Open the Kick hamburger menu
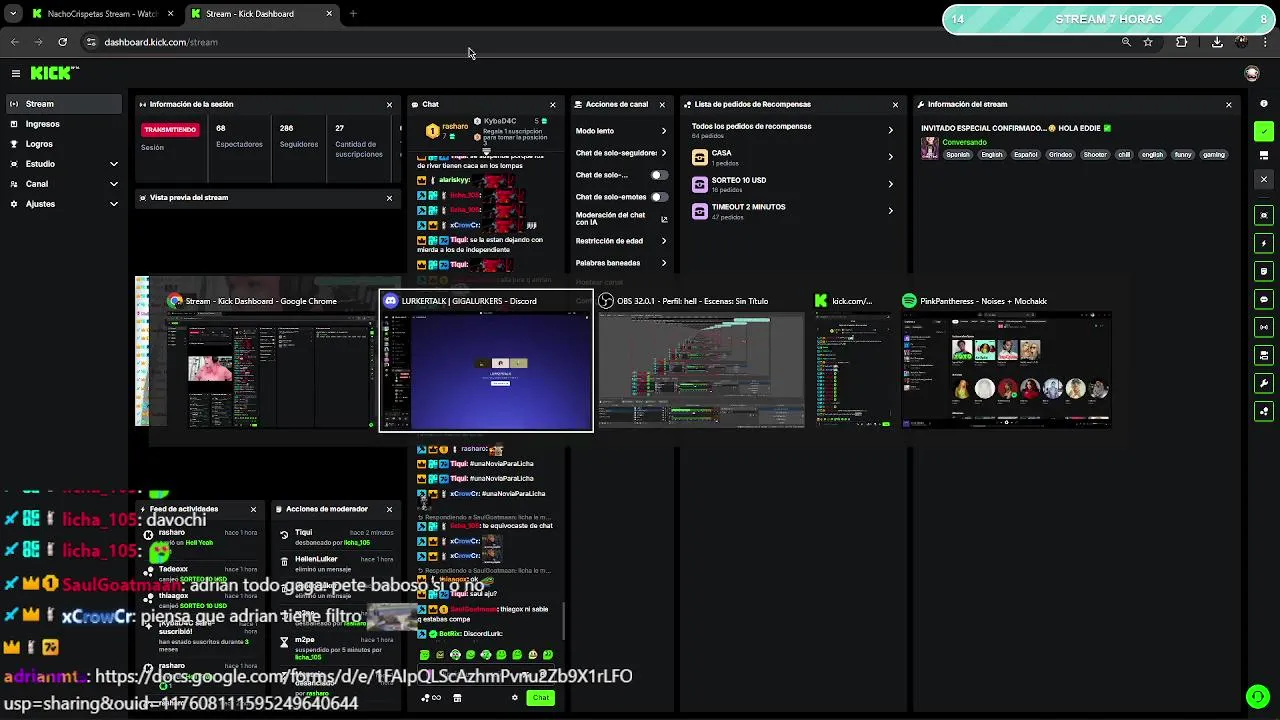Image resolution: width=1280 pixels, height=720 pixels. point(16,73)
